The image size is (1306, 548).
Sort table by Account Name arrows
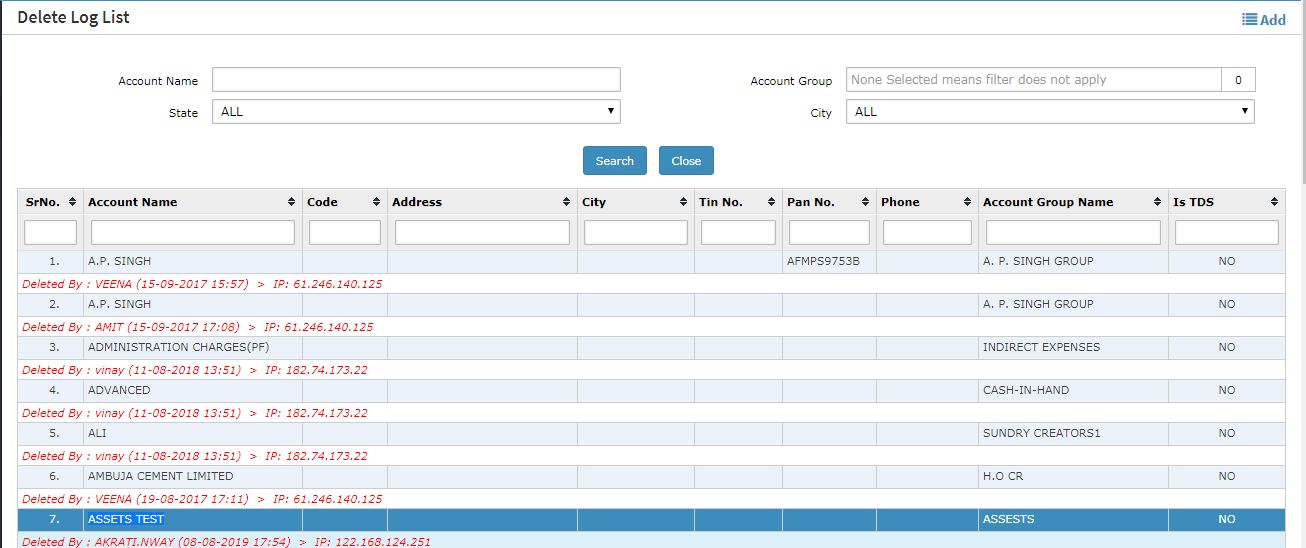click(291, 202)
